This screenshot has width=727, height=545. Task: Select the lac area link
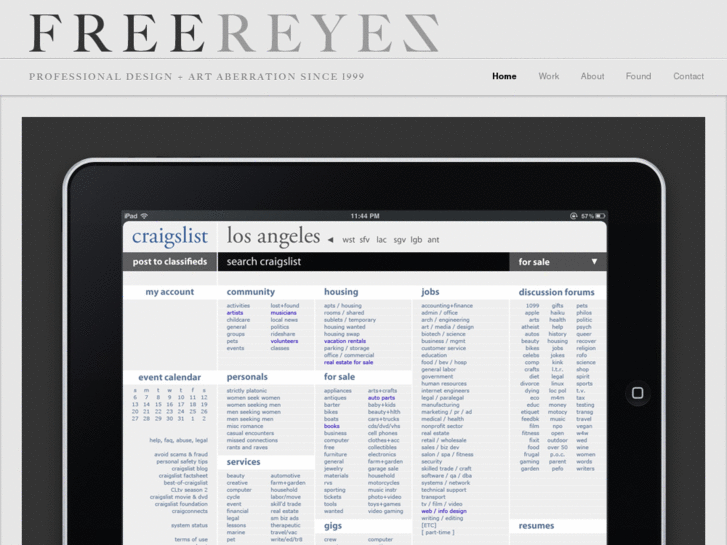click(x=381, y=240)
